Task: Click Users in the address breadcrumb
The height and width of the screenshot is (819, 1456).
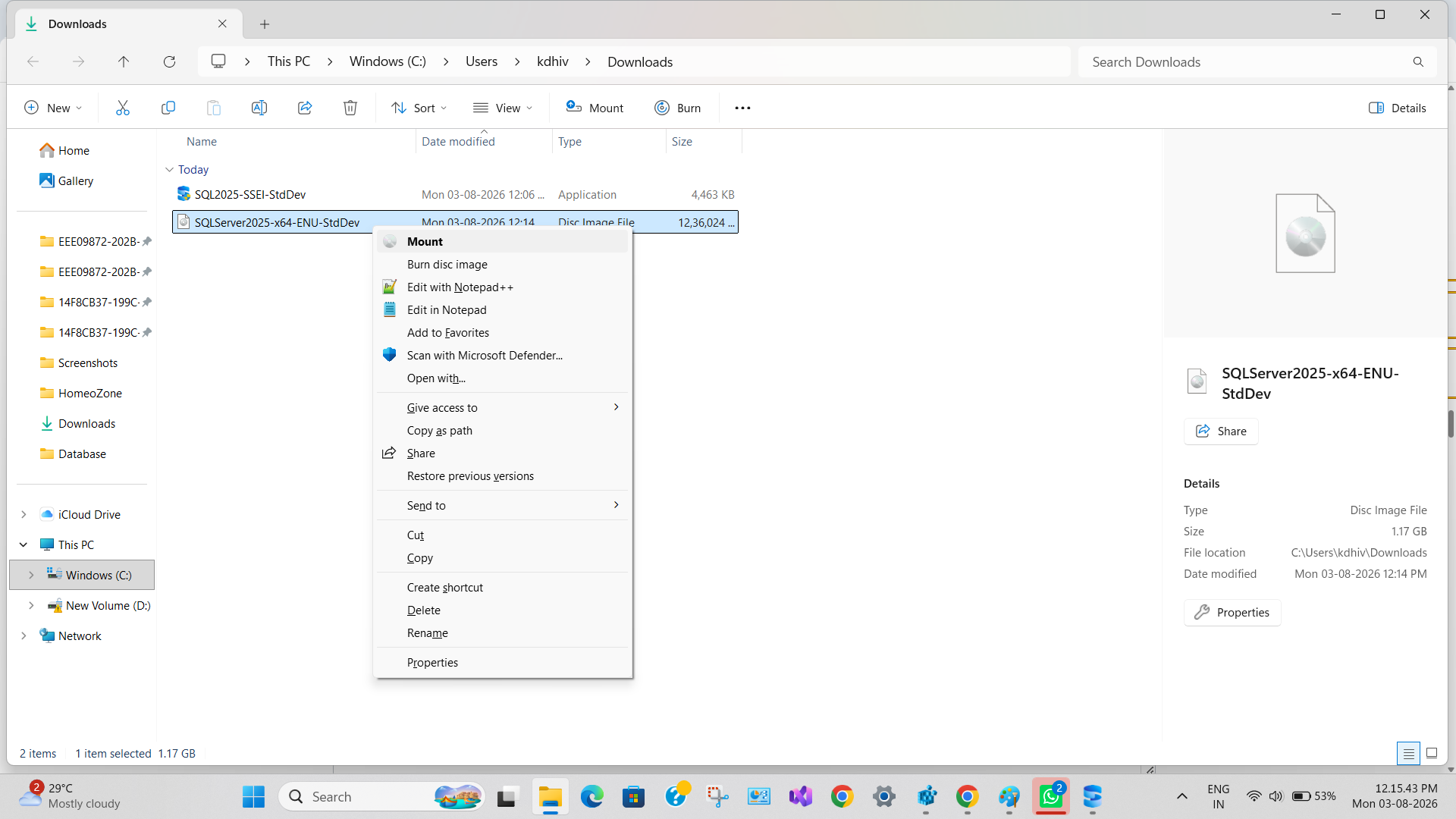Action: click(482, 61)
